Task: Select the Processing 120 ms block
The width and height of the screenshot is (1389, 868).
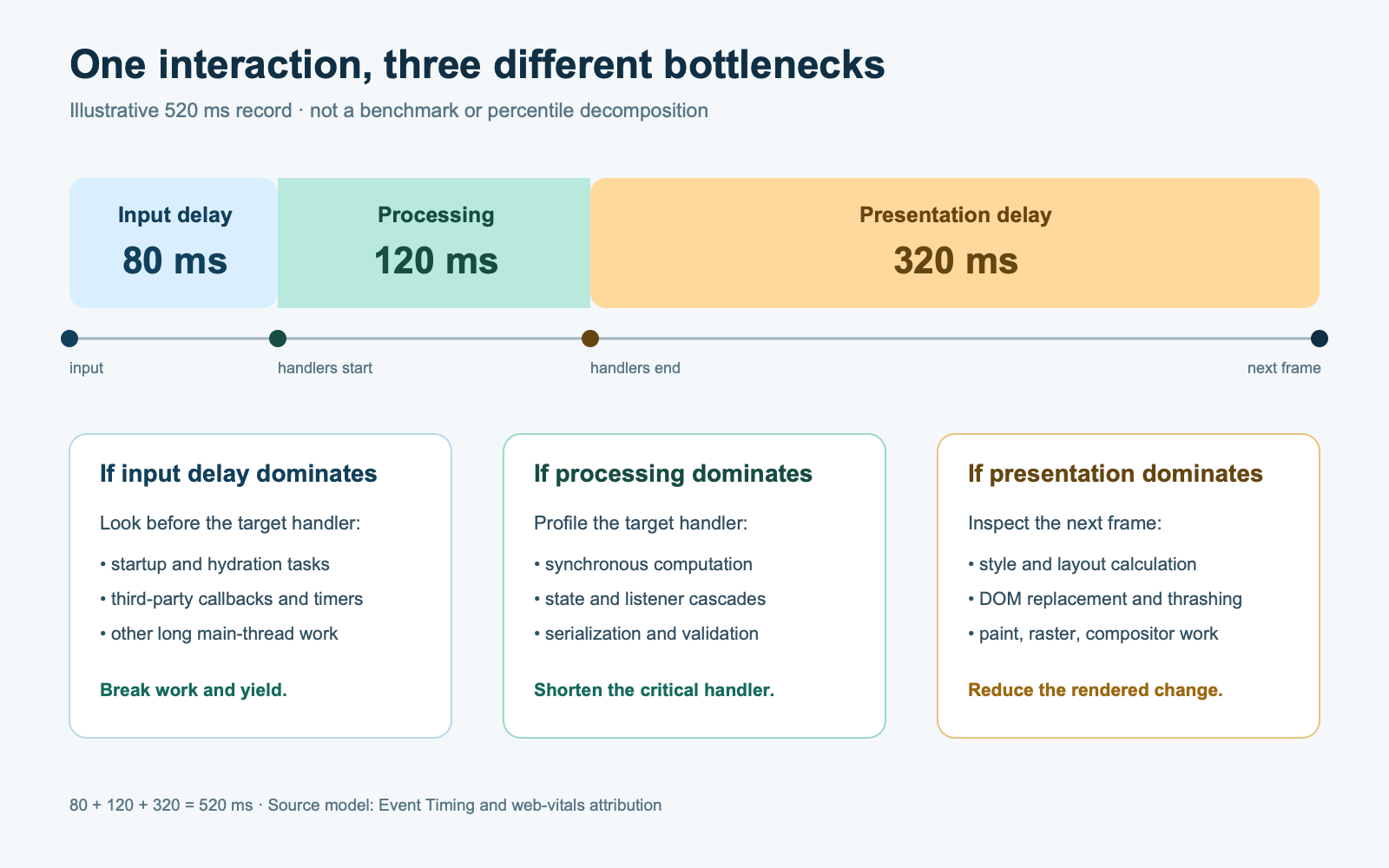Action: click(434, 243)
